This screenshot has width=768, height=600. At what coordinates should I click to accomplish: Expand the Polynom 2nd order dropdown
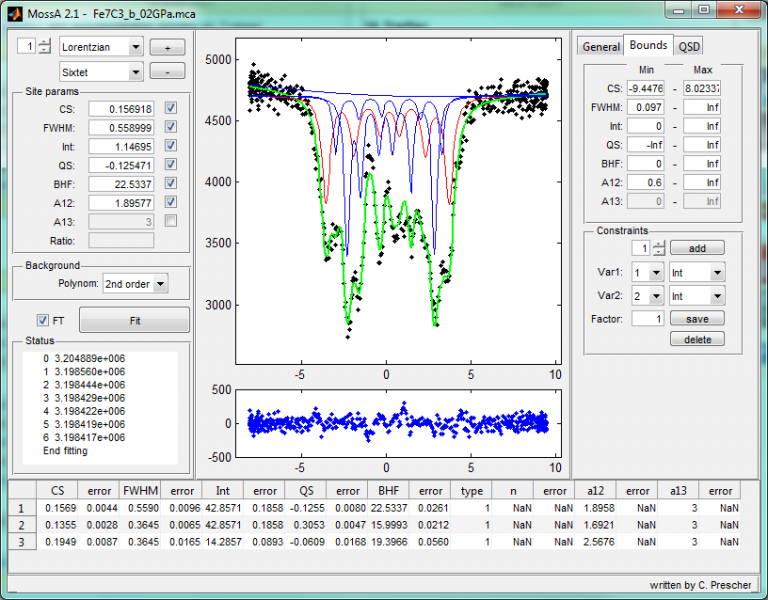pyautogui.click(x=134, y=284)
